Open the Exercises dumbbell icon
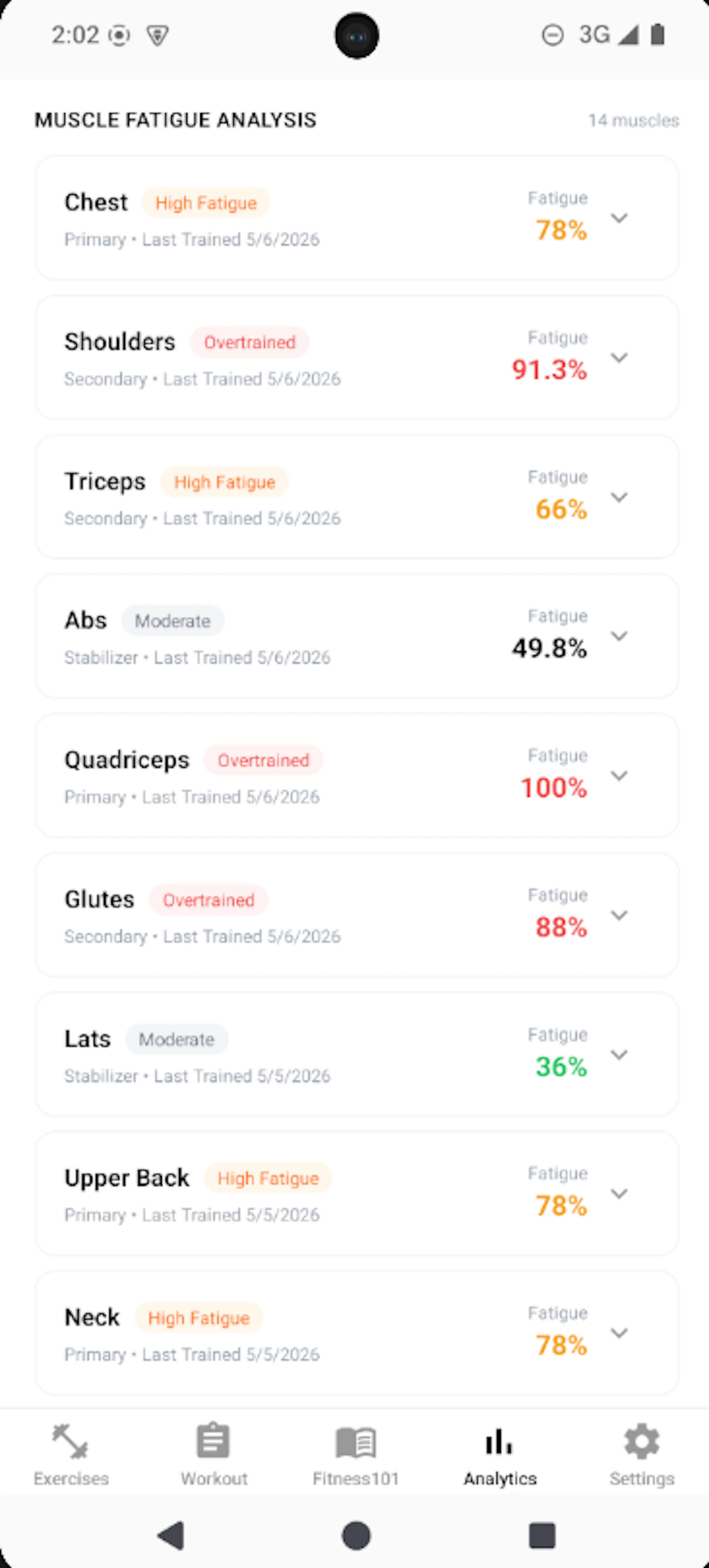 [x=70, y=1441]
